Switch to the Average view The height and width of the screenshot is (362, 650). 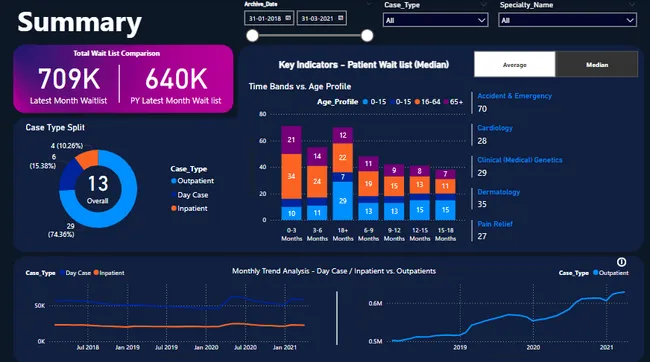point(514,64)
